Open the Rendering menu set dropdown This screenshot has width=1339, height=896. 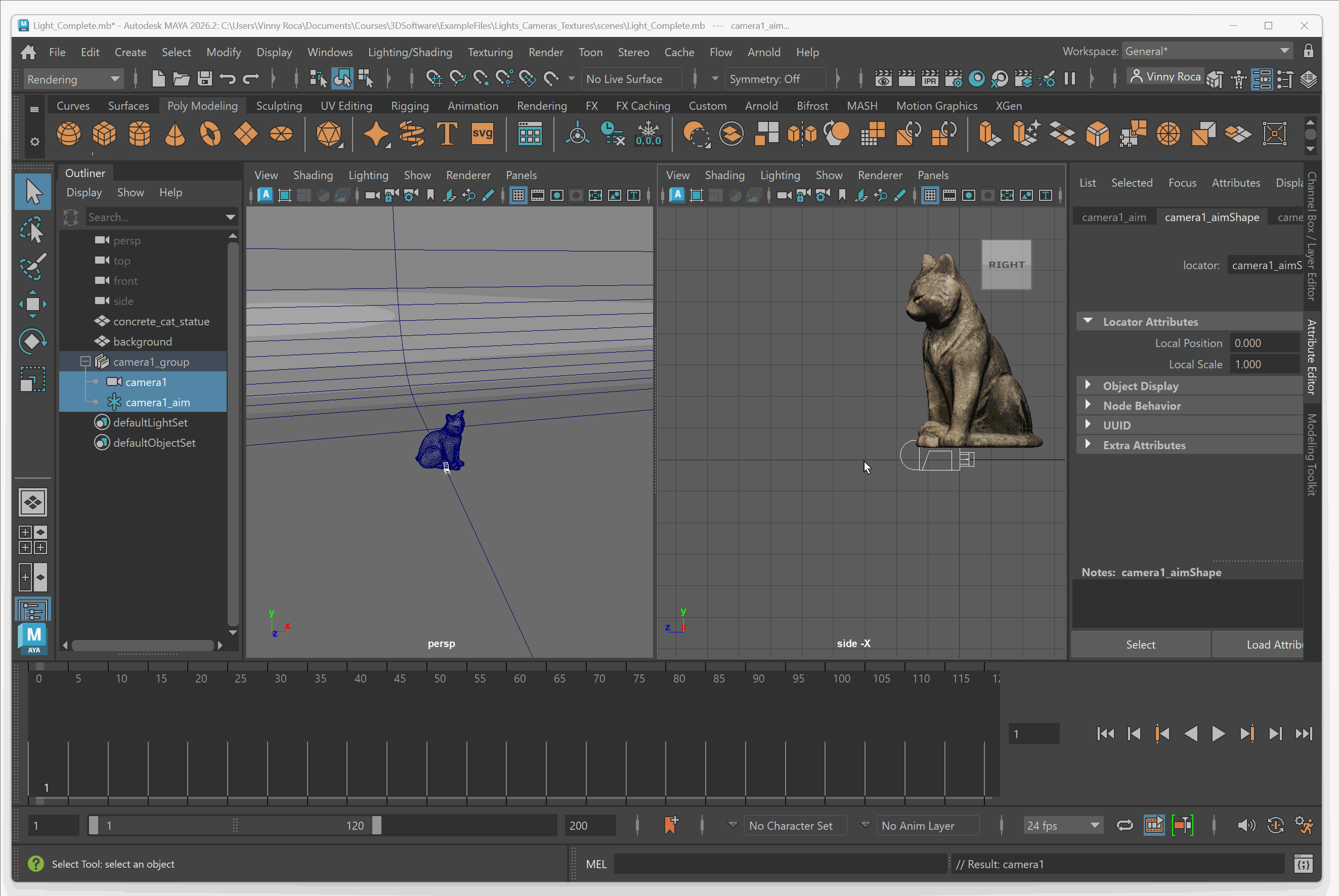pyautogui.click(x=73, y=79)
